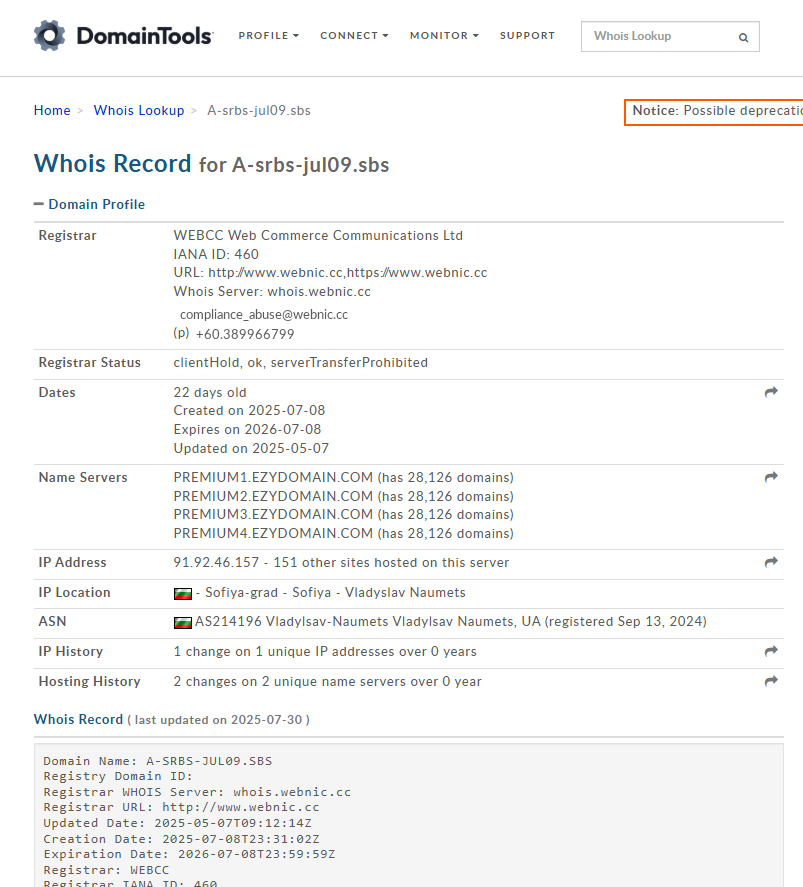Click the flag icon in ASN row
Image resolution: width=803 pixels, height=887 pixels.
183,623
